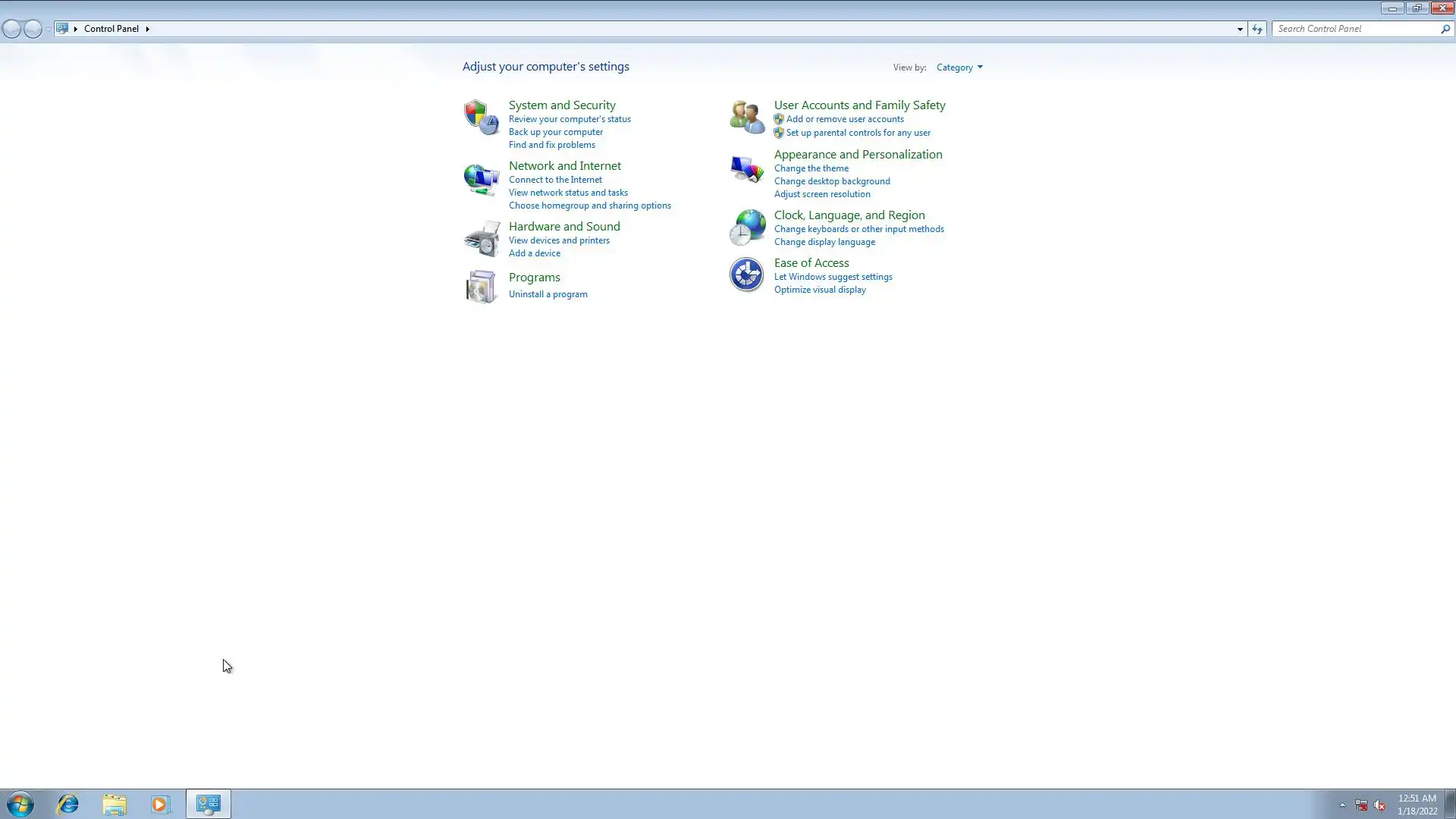Launch Internet Explorer from the taskbar
The image size is (1456, 819).
(x=67, y=804)
